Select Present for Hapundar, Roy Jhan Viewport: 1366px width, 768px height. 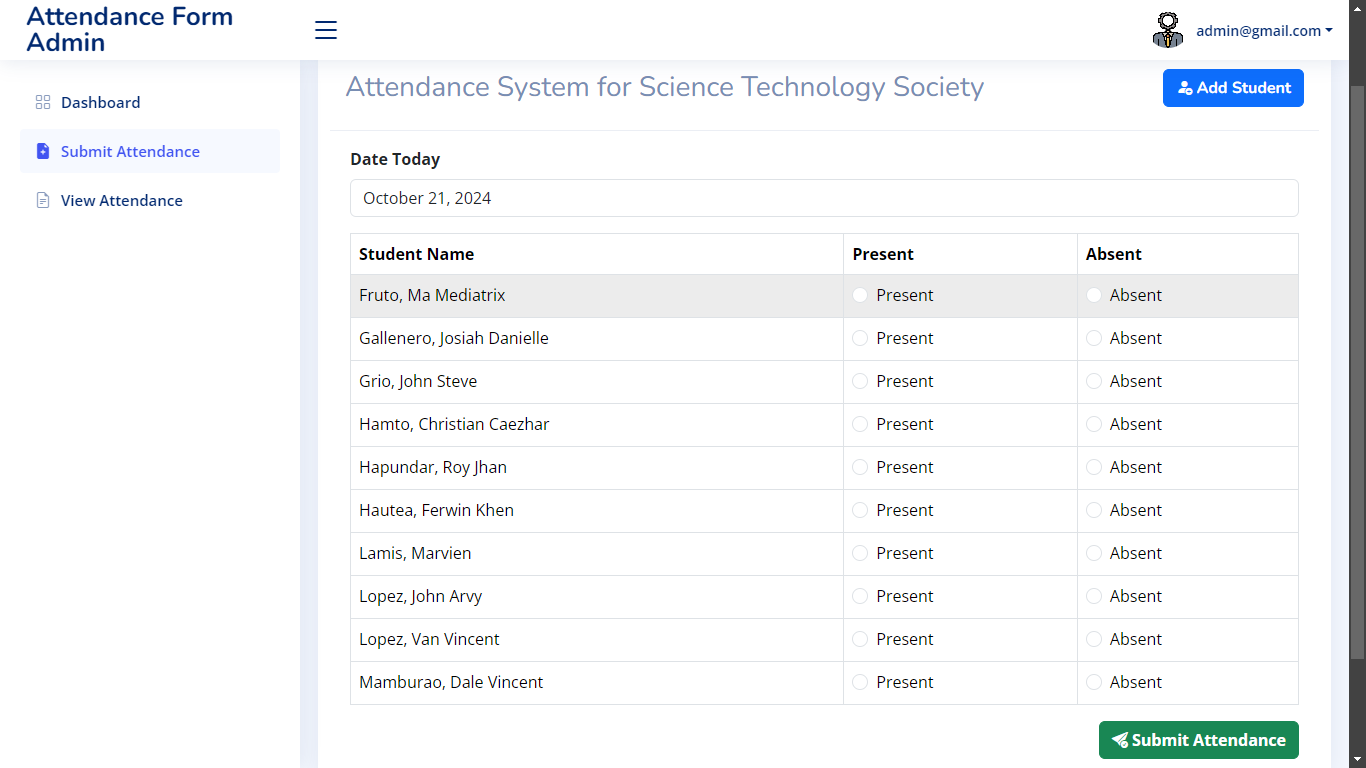pyautogui.click(x=860, y=467)
